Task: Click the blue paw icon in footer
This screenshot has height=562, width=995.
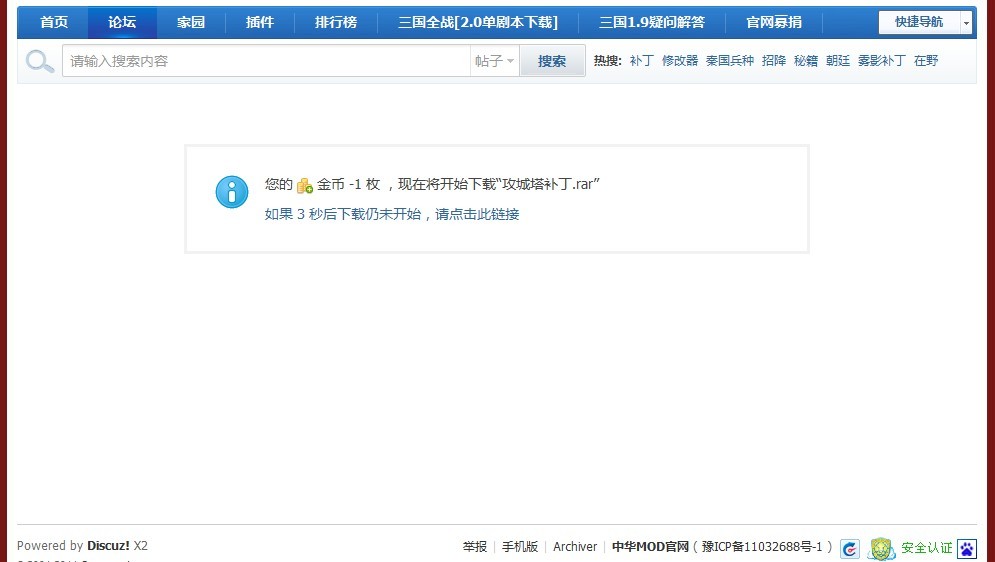Action: pos(966,548)
